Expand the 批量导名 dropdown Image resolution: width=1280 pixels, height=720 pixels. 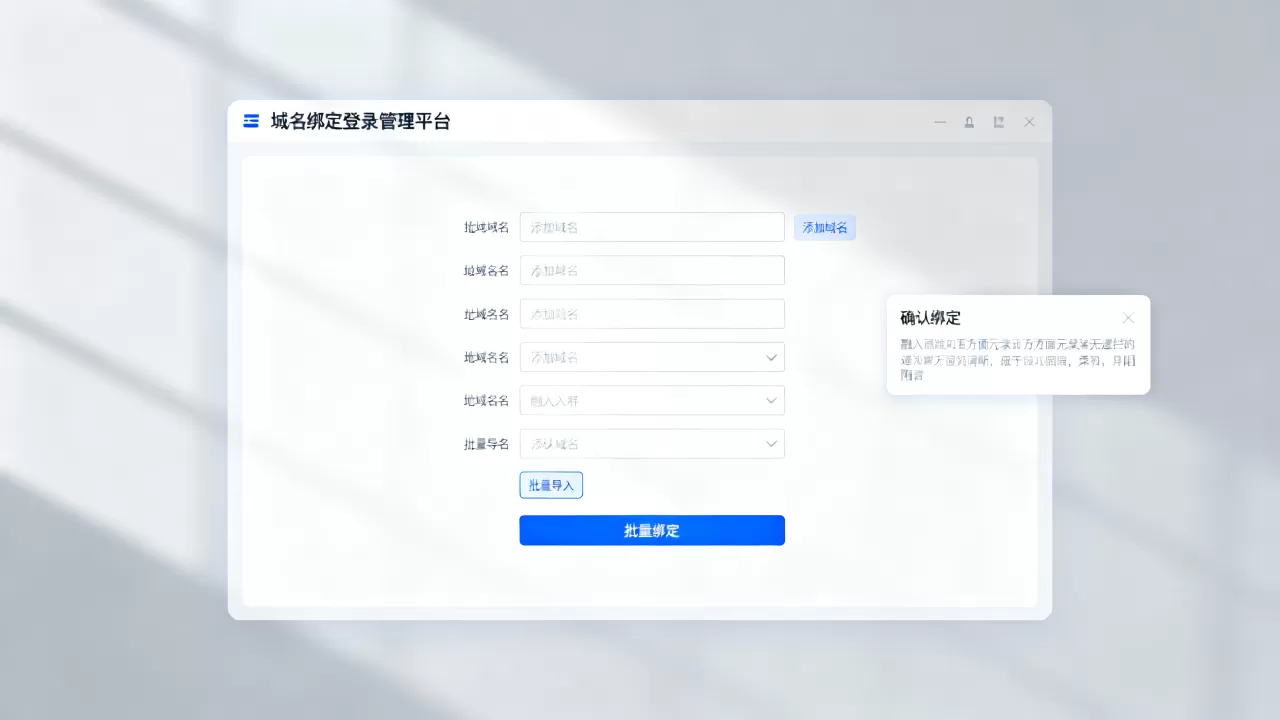[x=652, y=444]
